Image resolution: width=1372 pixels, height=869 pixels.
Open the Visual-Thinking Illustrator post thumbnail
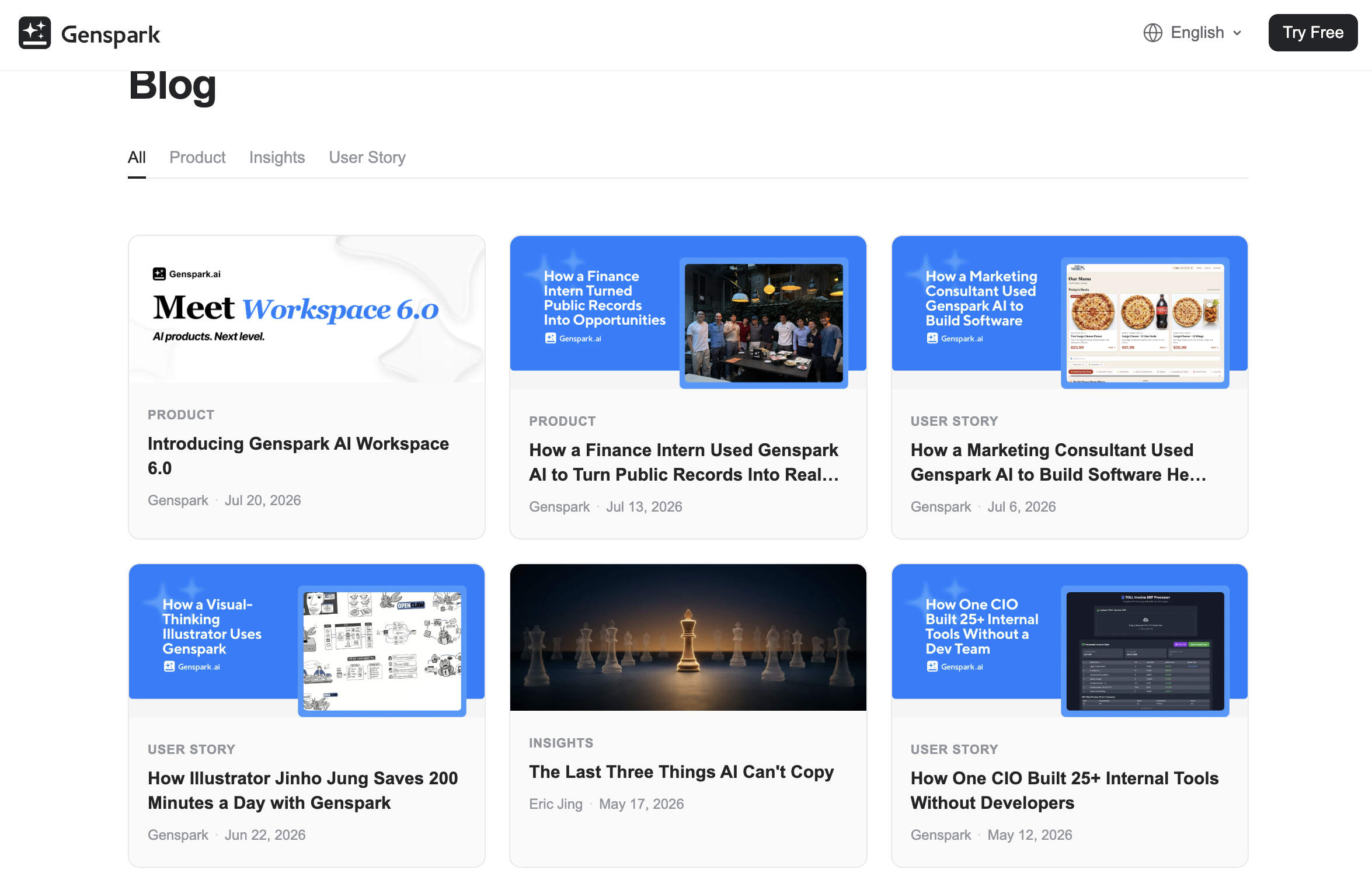coord(307,641)
